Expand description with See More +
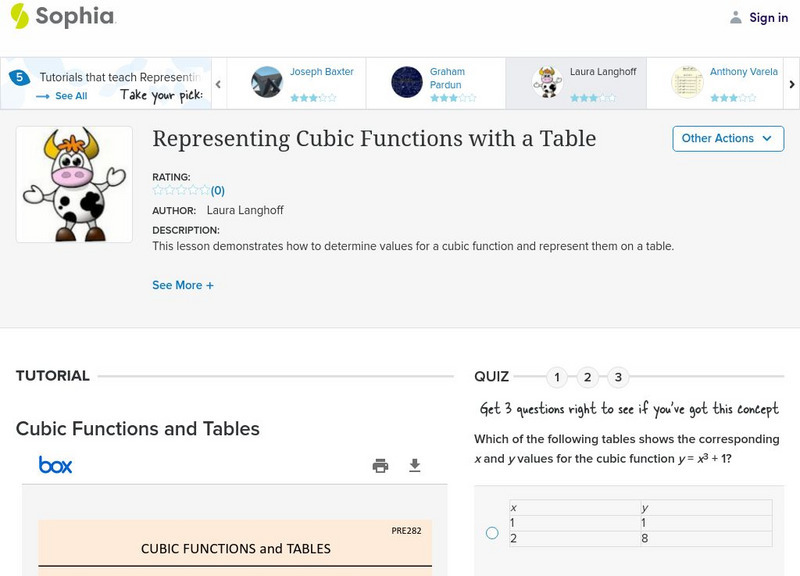This screenshot has height=576, width=800. (183, 285)
